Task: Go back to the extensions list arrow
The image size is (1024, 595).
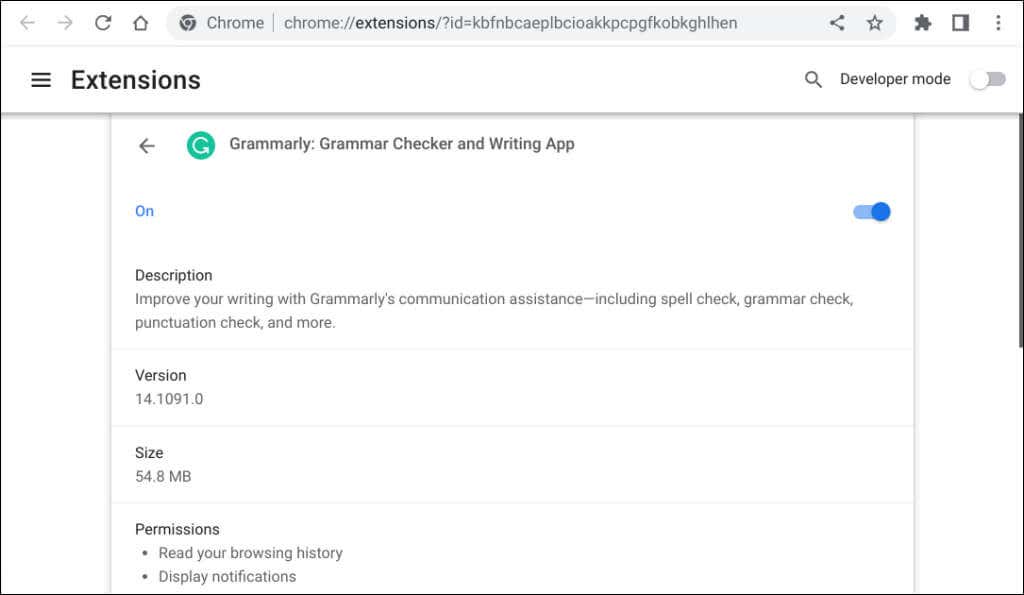Action: (x=147, y=146)
